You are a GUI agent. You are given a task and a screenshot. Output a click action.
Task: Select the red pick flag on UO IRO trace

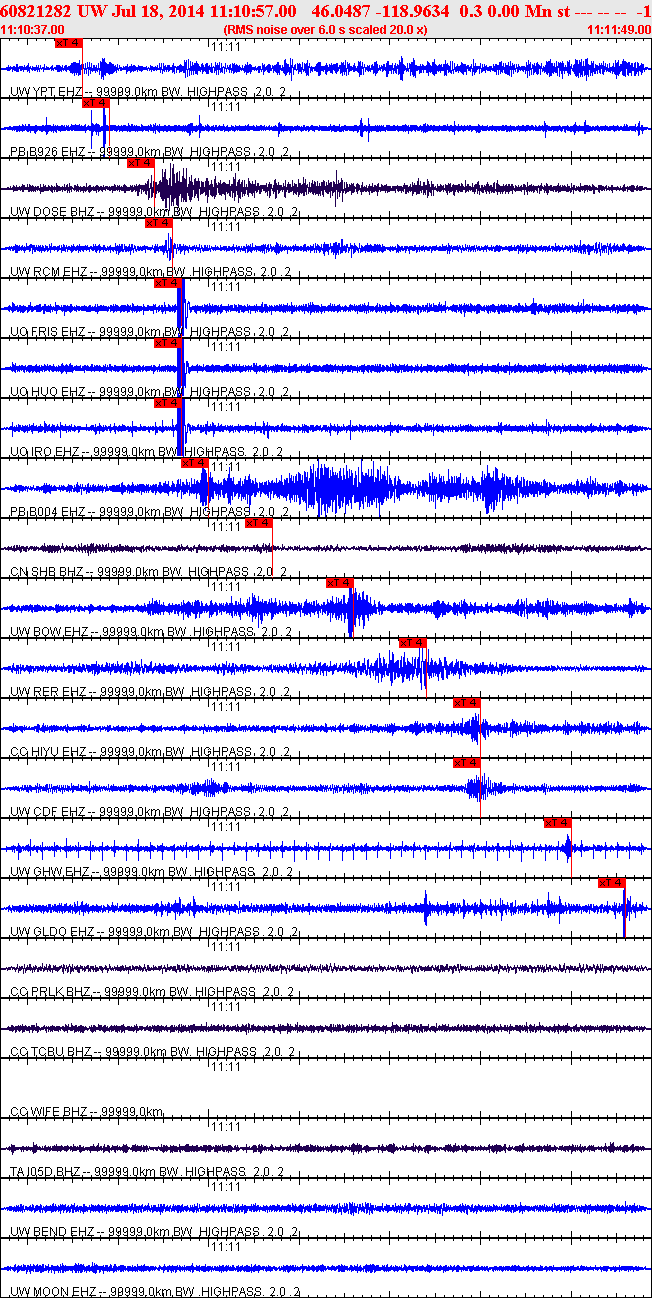click(168, 403)
